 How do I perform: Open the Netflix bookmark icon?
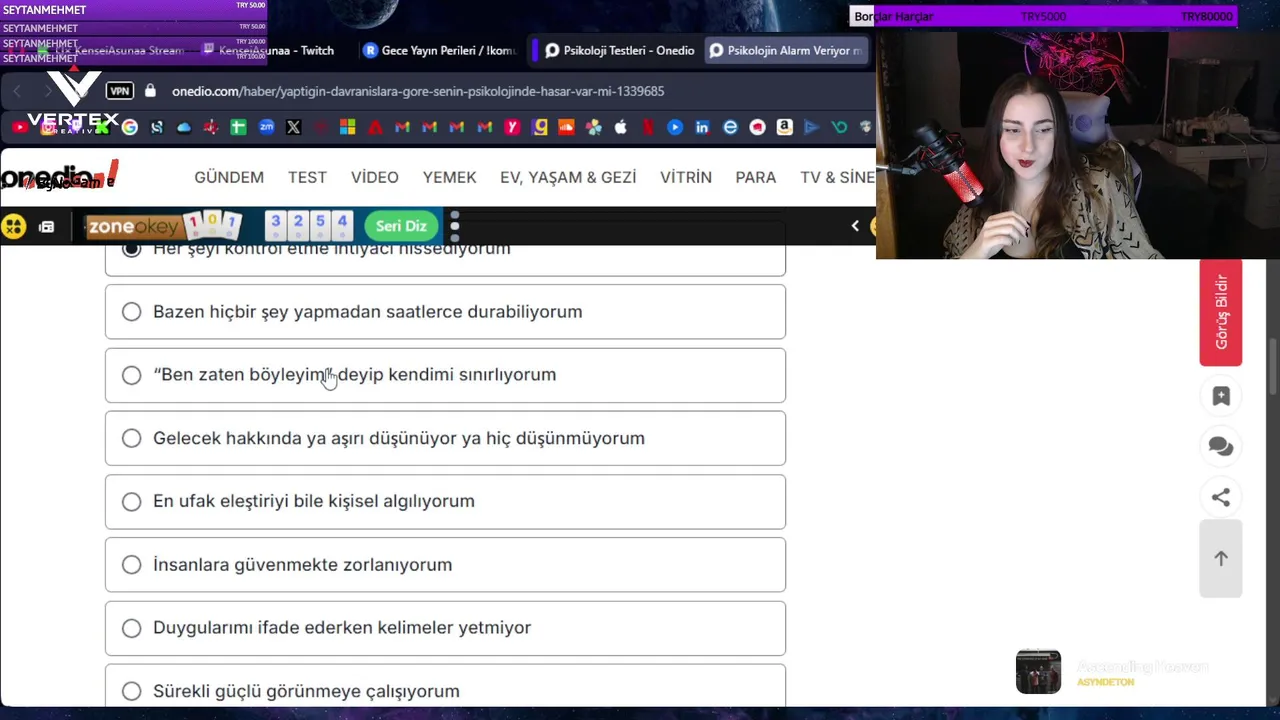[648, 127]
